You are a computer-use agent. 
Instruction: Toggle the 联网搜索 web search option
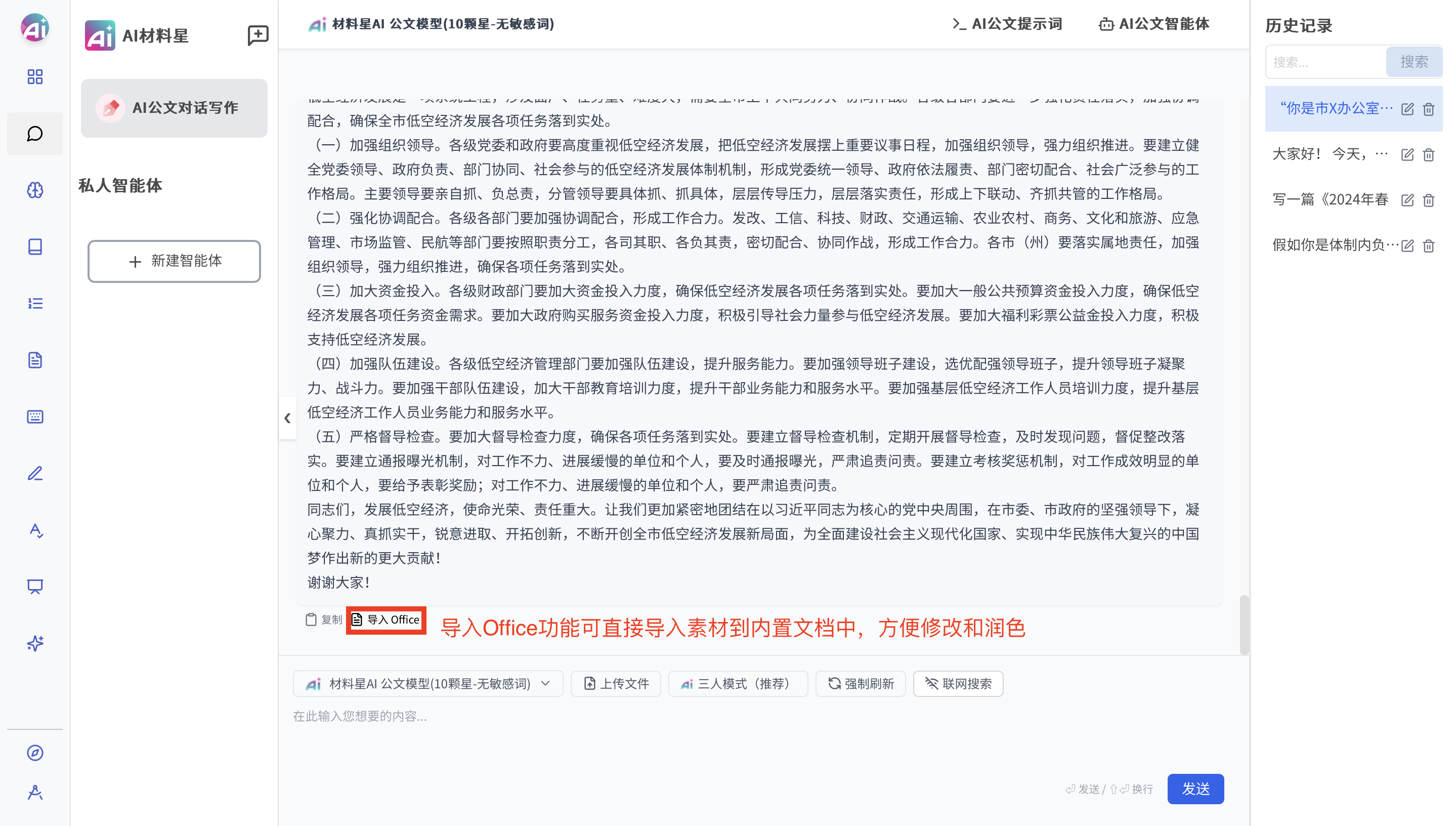point(958,684)
